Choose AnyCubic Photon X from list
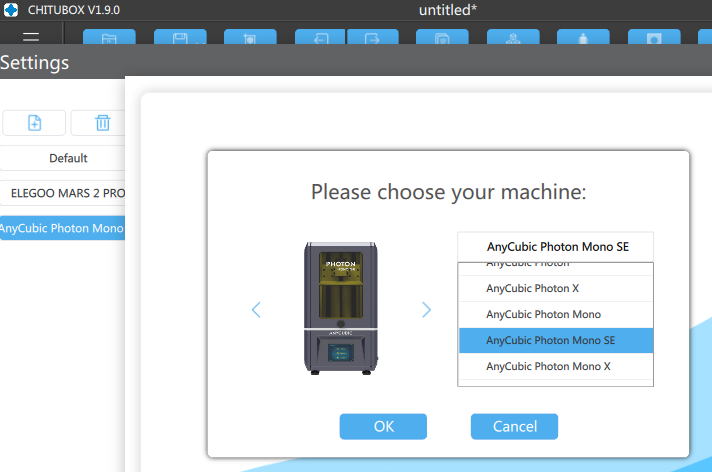The width and height of the screenshot is (712, 472). (x=556, y=288)
